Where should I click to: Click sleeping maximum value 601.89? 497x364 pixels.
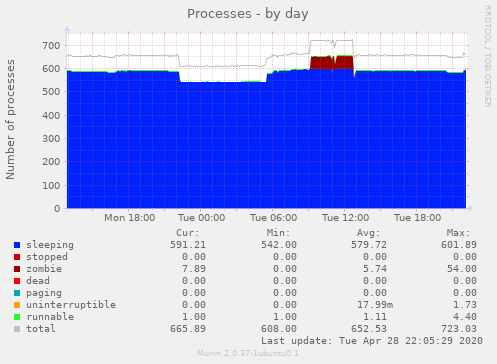pyautogui.click(x=459, y=245)
